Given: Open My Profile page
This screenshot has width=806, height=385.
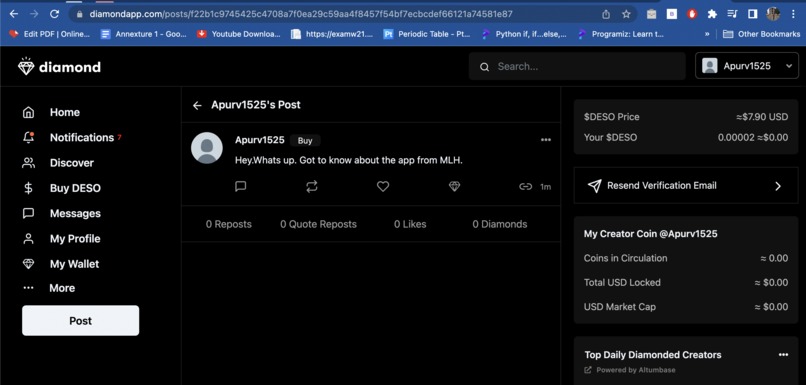Looking at the screenshot, I should point(75,239).
